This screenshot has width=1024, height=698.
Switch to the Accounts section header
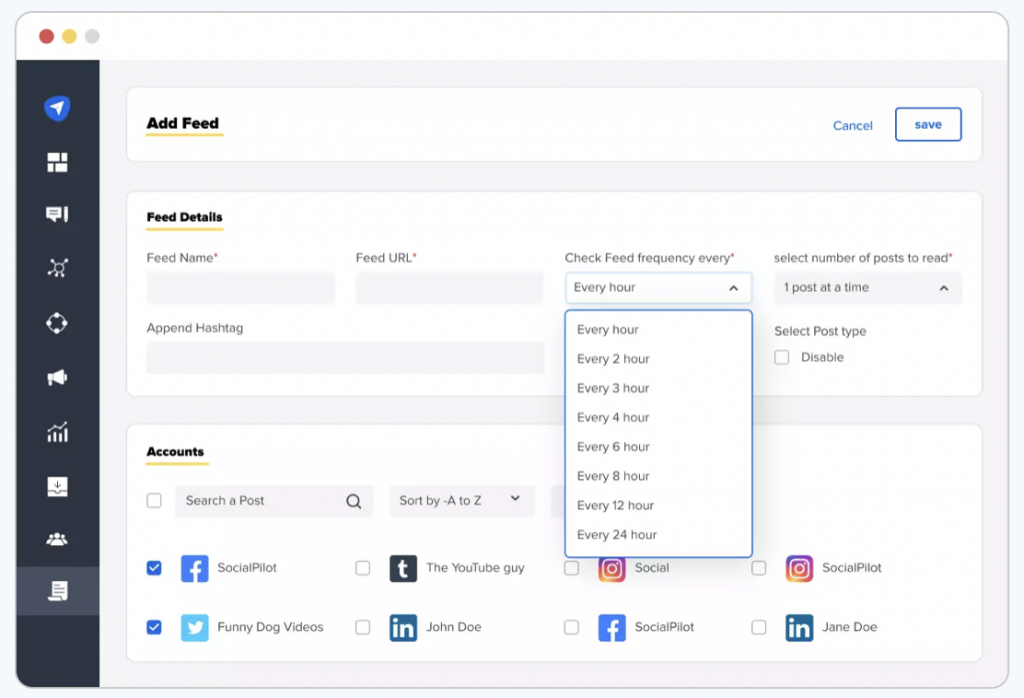(176, 453)
